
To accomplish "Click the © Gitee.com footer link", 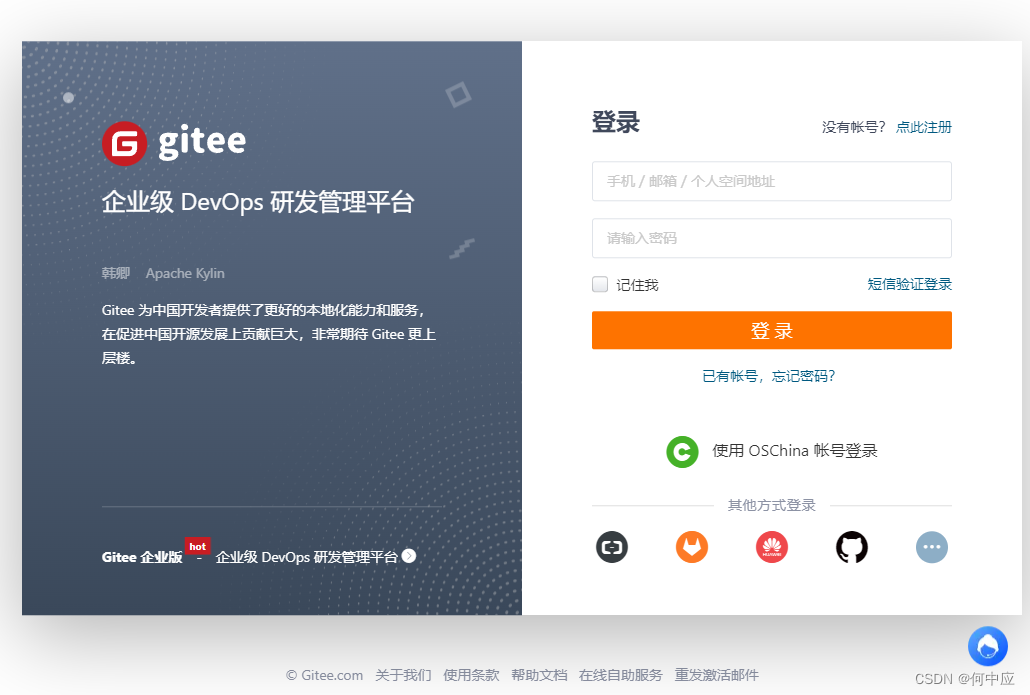I will pos(325,675).
